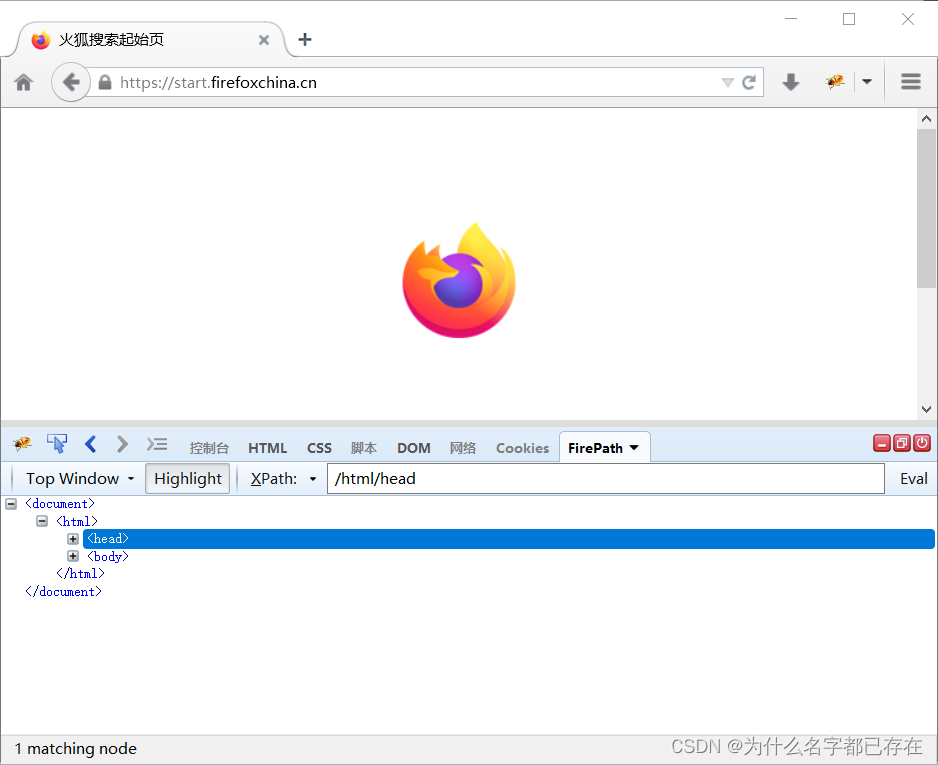Click the padlock site security icon
The width and height of the screenshot is (938, 765).
pos(105,82)
